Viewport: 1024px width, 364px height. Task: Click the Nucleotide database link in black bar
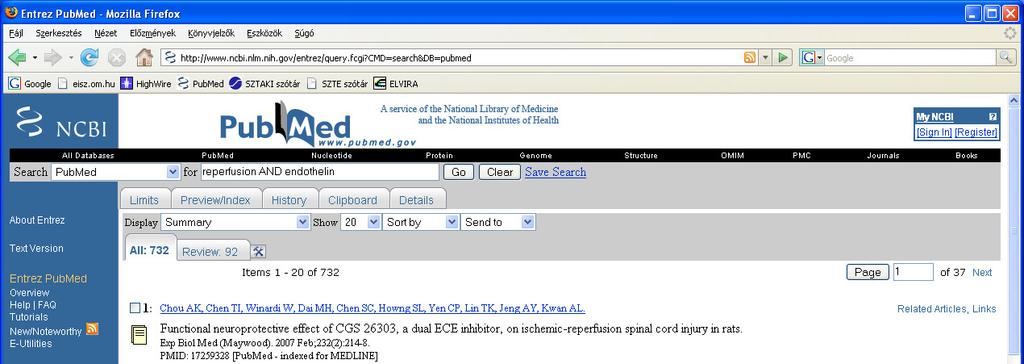click(x=332, y=156)
